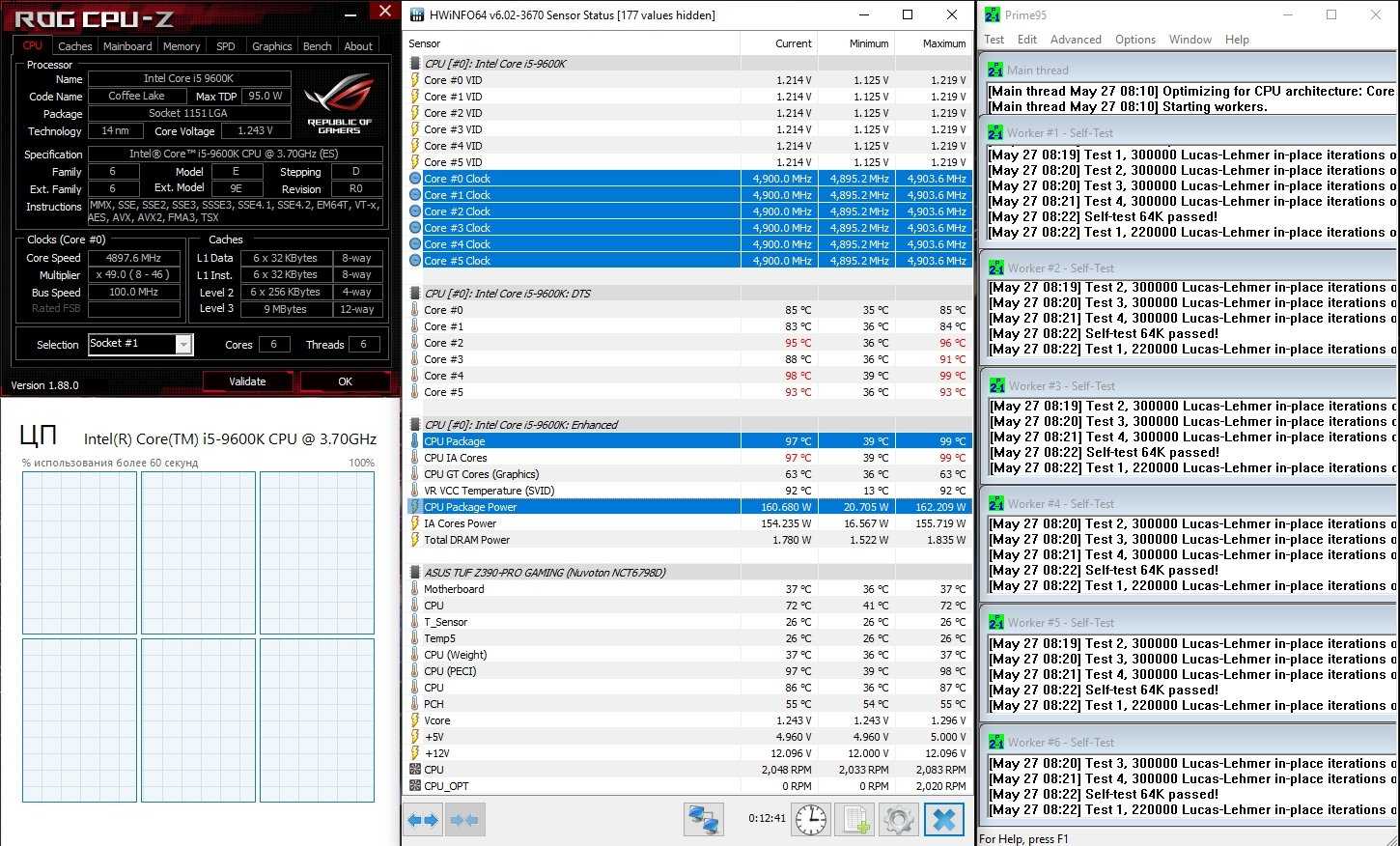Click the blue X close sensors icon
The width and height of the screenshot is (1400, 846).
[x=944, y=820]
